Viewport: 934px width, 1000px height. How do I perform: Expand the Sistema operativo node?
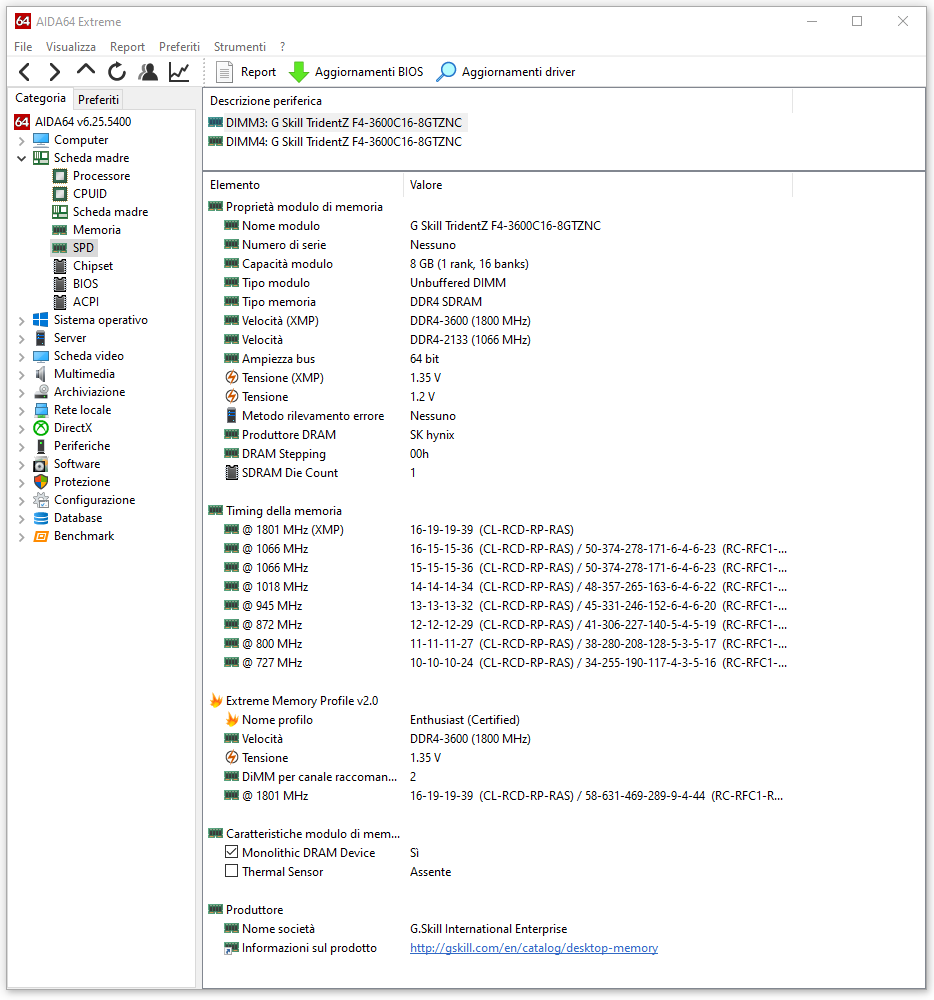click(x=22, y=321)
